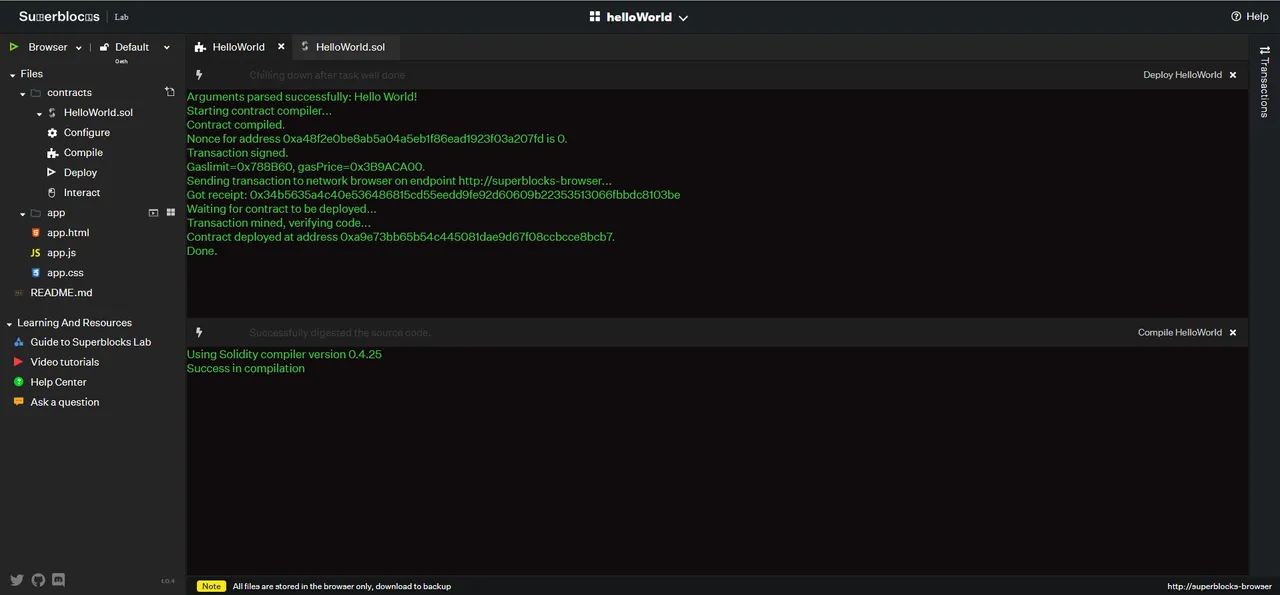Click the Compile puzzle-piece icon
The image size is (1280, 595).
pos(53,153)
